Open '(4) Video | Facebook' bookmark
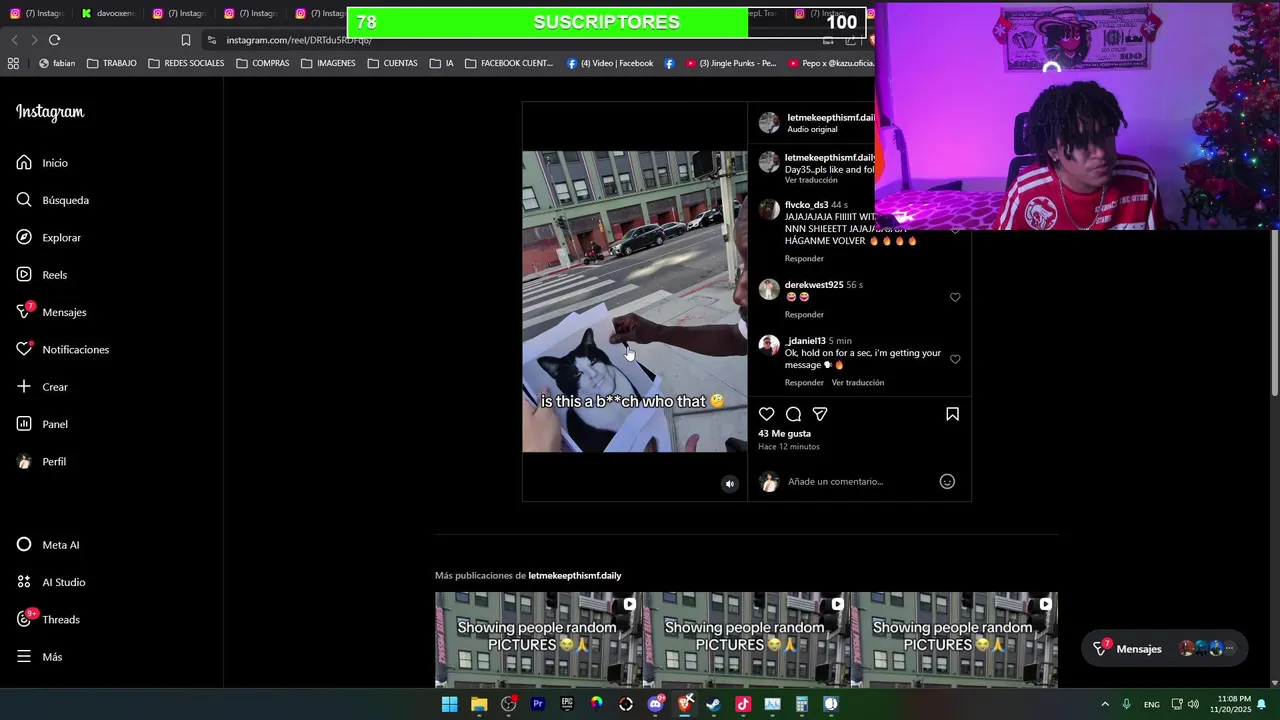 (609, 63)
